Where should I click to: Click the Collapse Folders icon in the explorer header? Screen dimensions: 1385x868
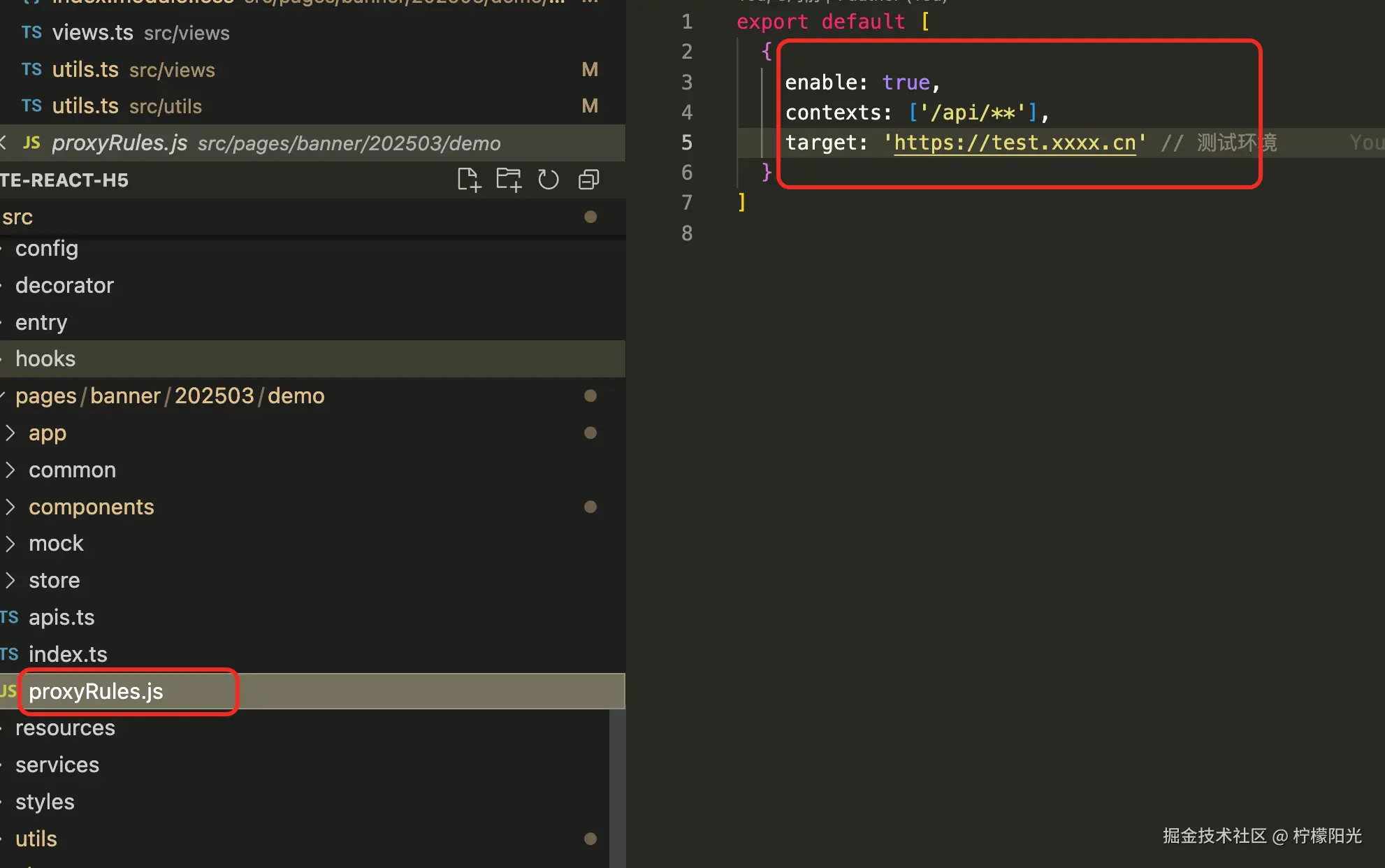588,180
